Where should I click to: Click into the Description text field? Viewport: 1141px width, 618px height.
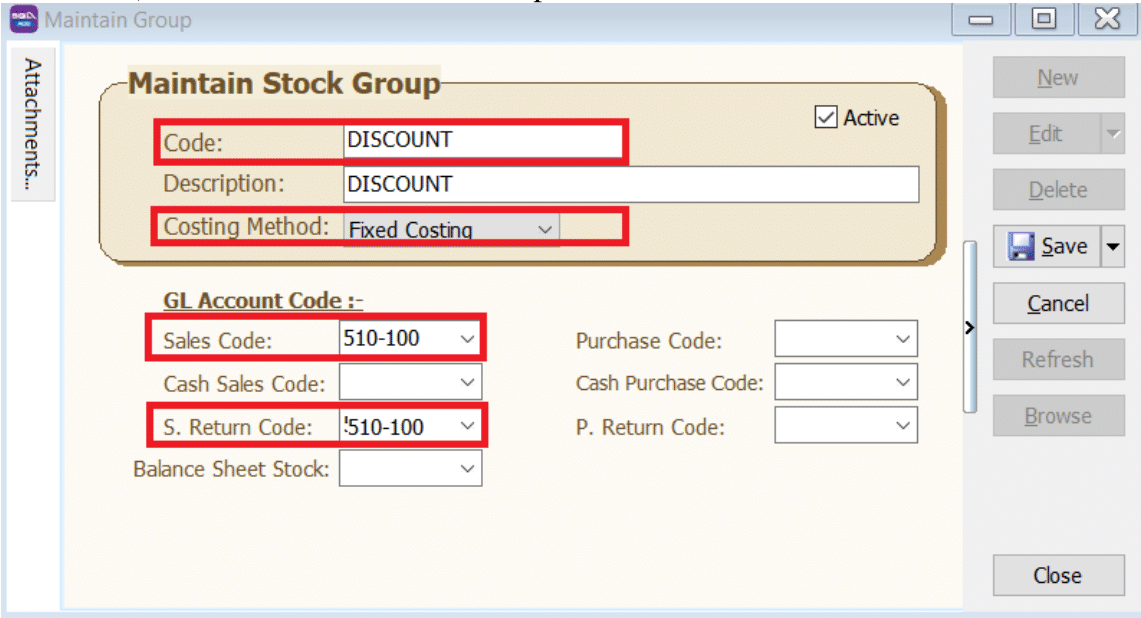coord(630,184)
